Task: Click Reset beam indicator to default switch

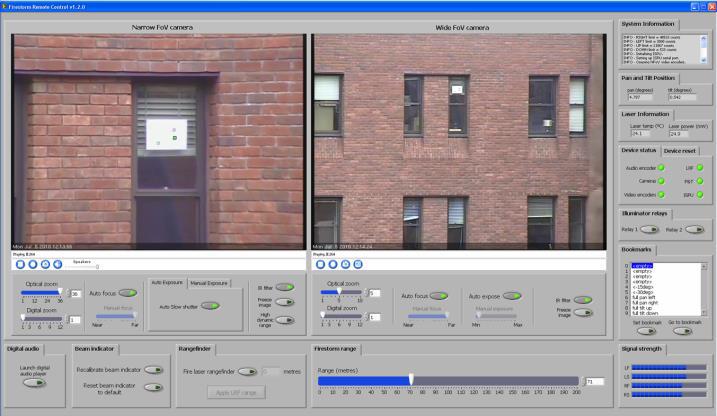Action: (x=153, y=388)
